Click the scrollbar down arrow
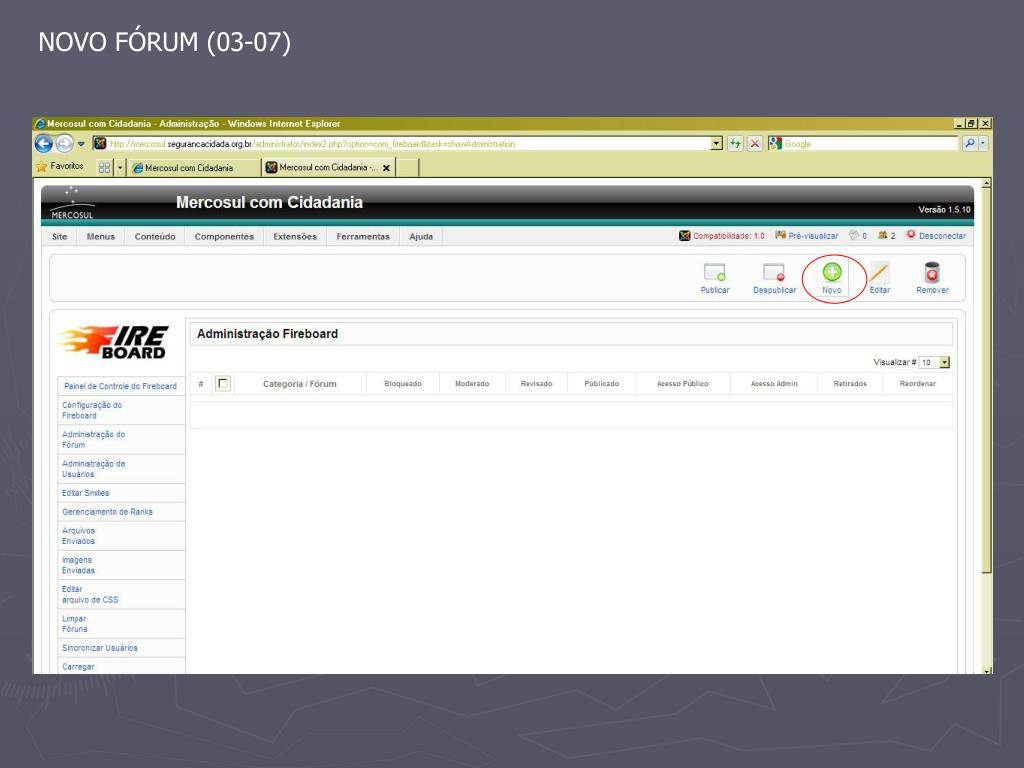The height and width of the screenshot is (768, 1024). coord(986,670)
